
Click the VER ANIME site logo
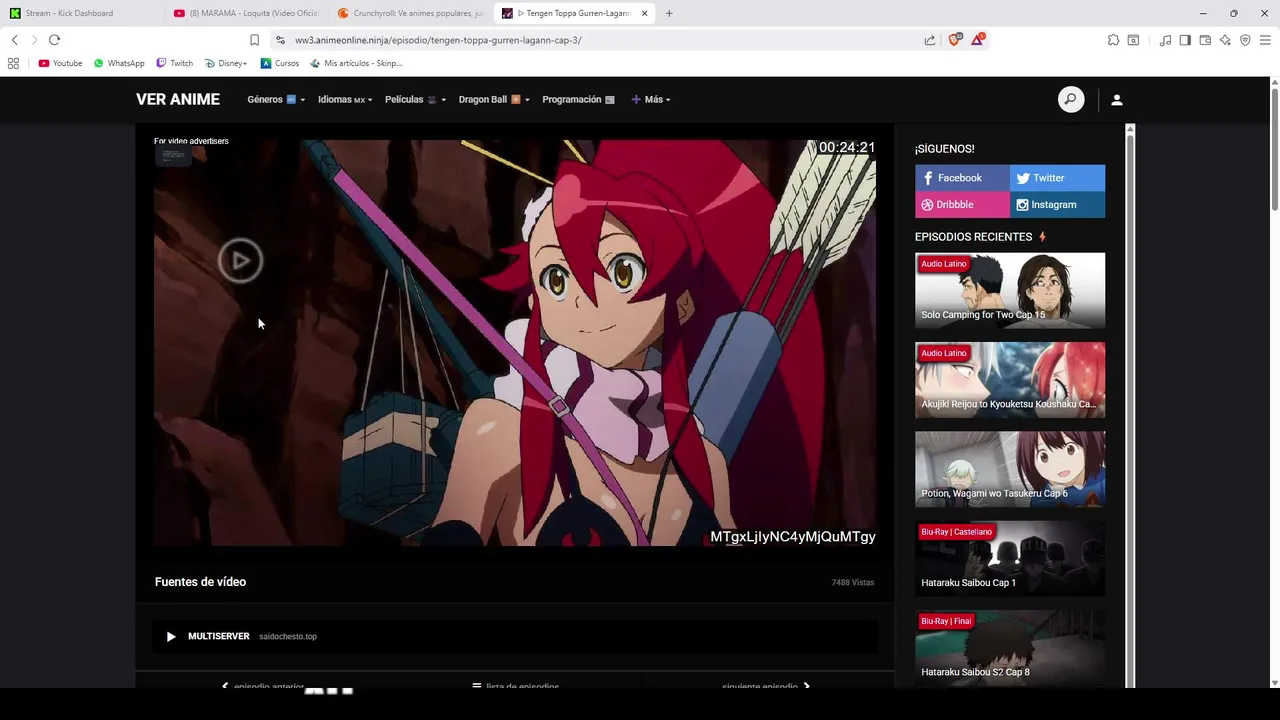point(178,99)
